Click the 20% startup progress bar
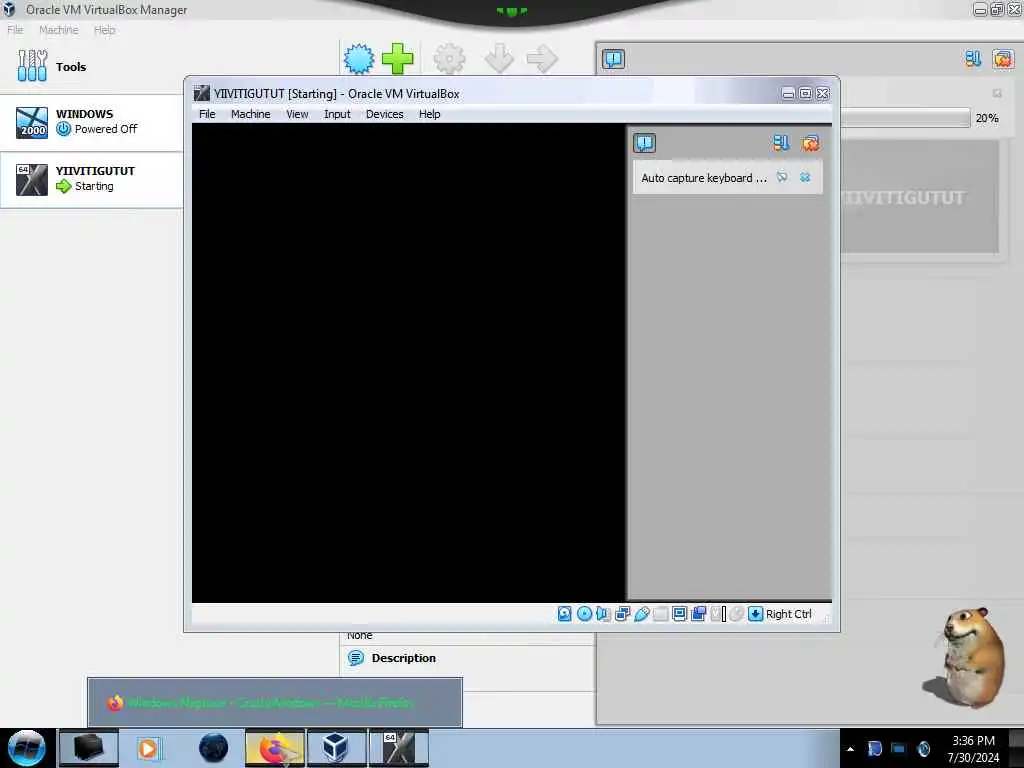 (x=905, y=118)
